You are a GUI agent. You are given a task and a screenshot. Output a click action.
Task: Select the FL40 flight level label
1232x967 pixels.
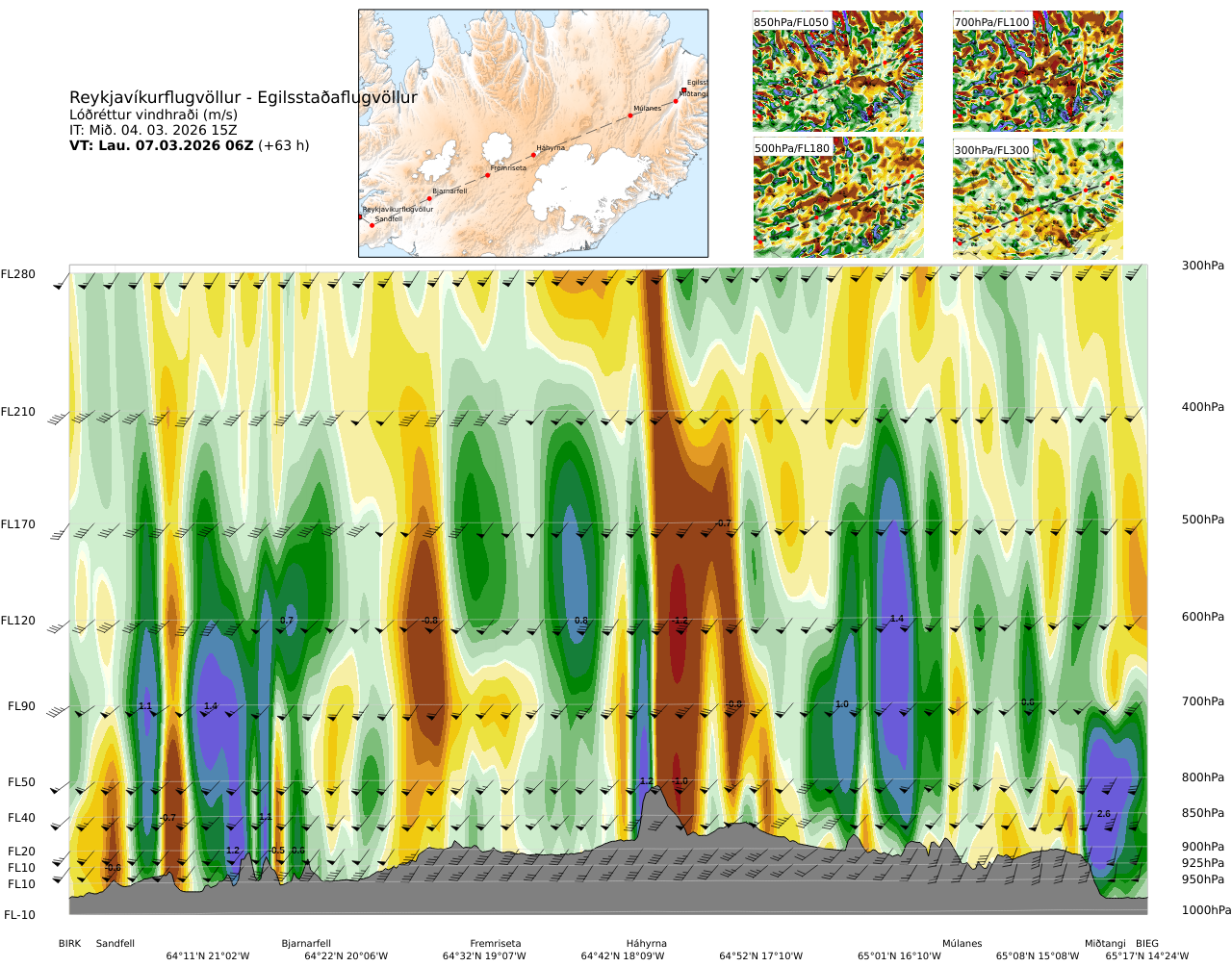(x=21, y=818)
